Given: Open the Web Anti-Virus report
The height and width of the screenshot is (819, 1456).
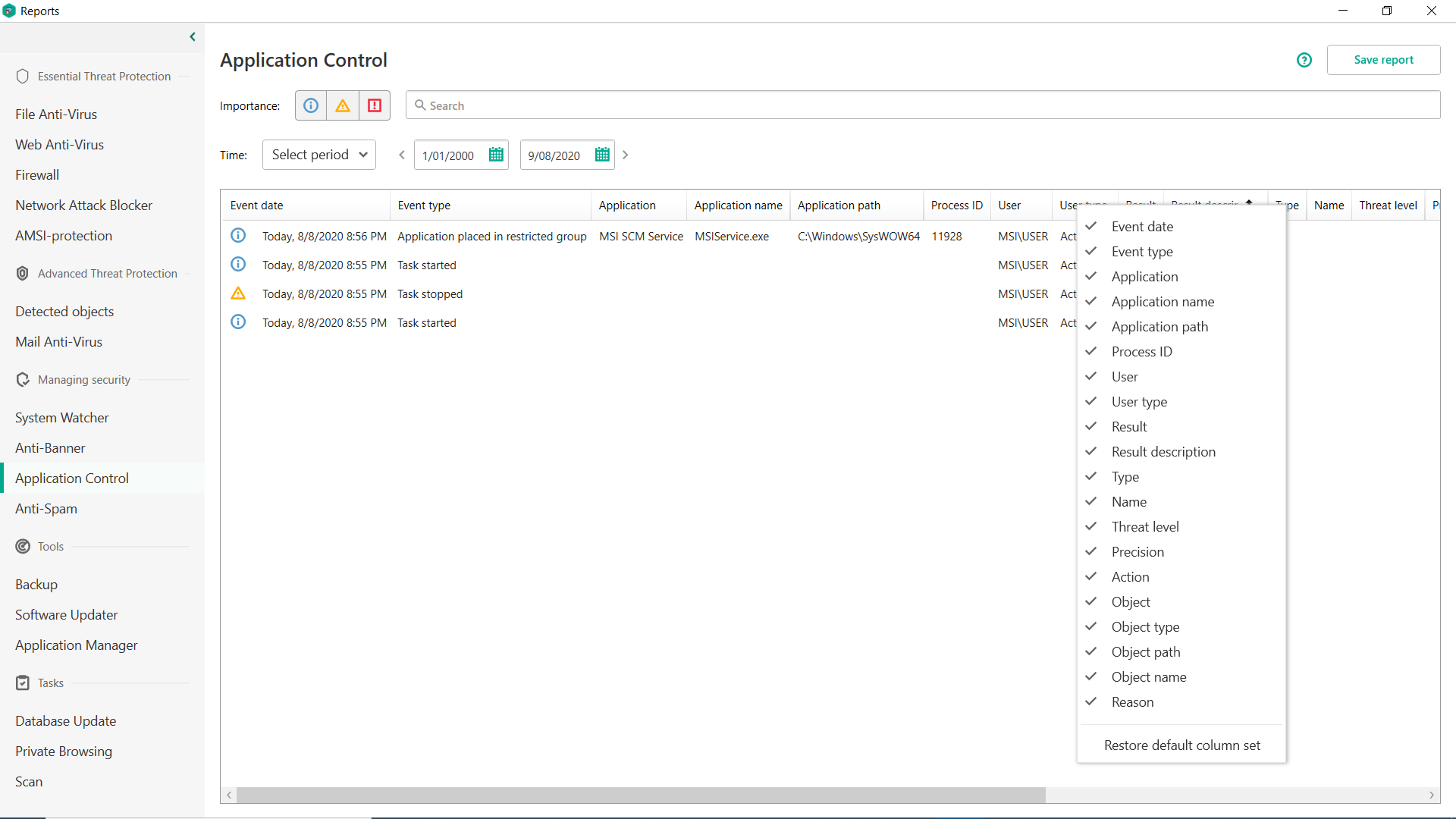Looking at the screenshot, I should click(59, 144).
